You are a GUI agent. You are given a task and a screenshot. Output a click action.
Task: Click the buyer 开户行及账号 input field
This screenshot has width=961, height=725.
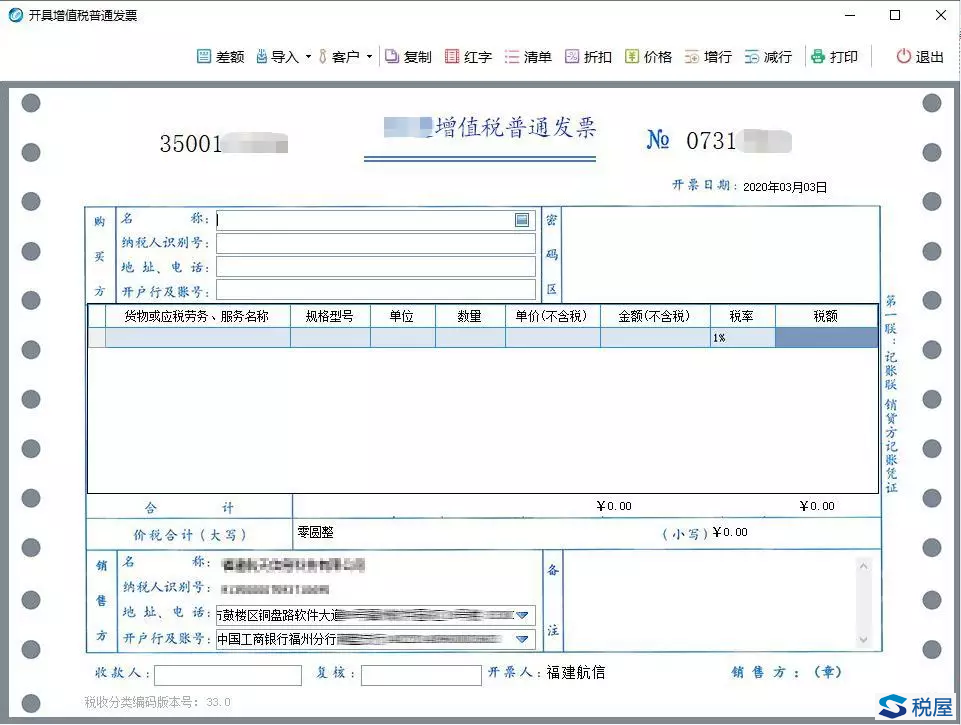376,290
